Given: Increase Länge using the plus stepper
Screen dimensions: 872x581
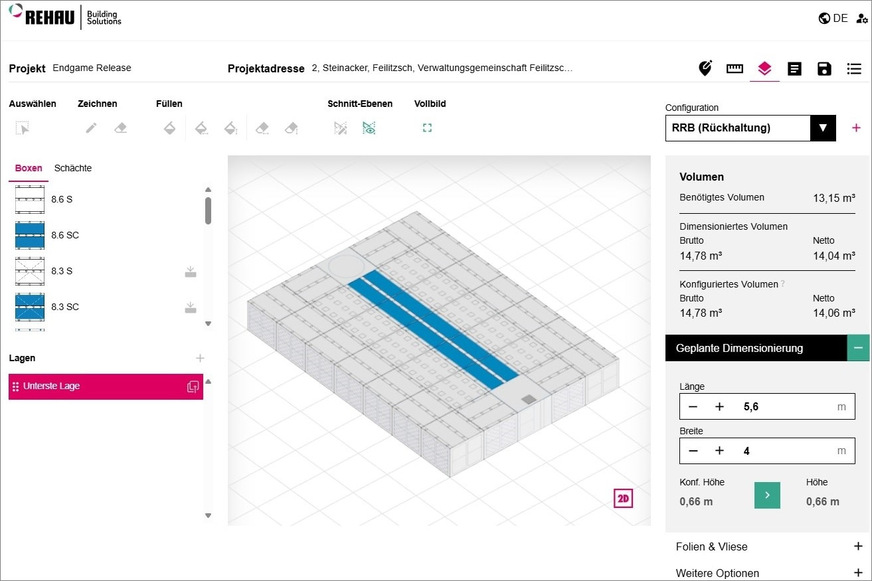Looking at the screenshot, I should 719,406.
